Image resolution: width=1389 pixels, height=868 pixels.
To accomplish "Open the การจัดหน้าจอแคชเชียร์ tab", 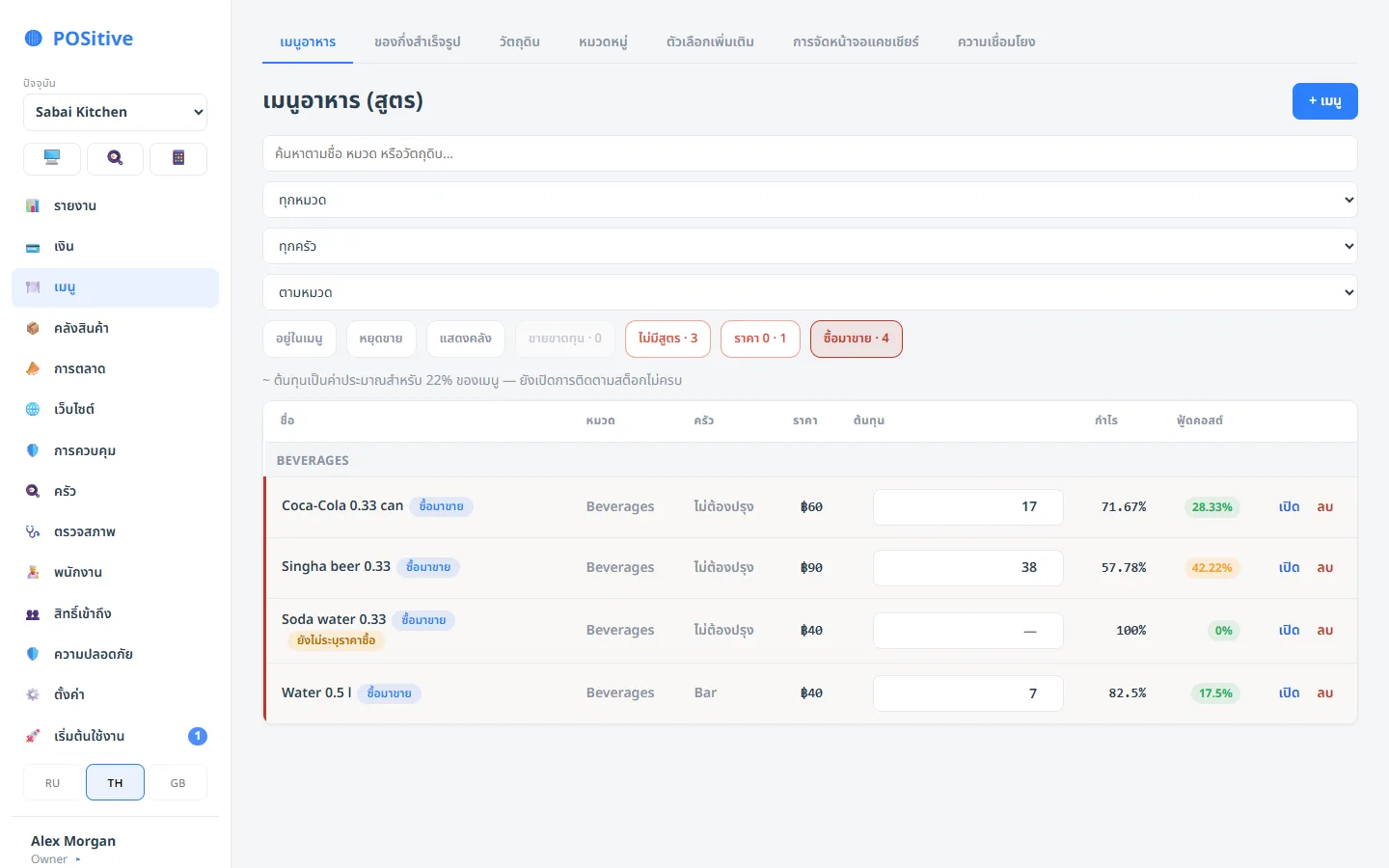I will tap(856, 41).
